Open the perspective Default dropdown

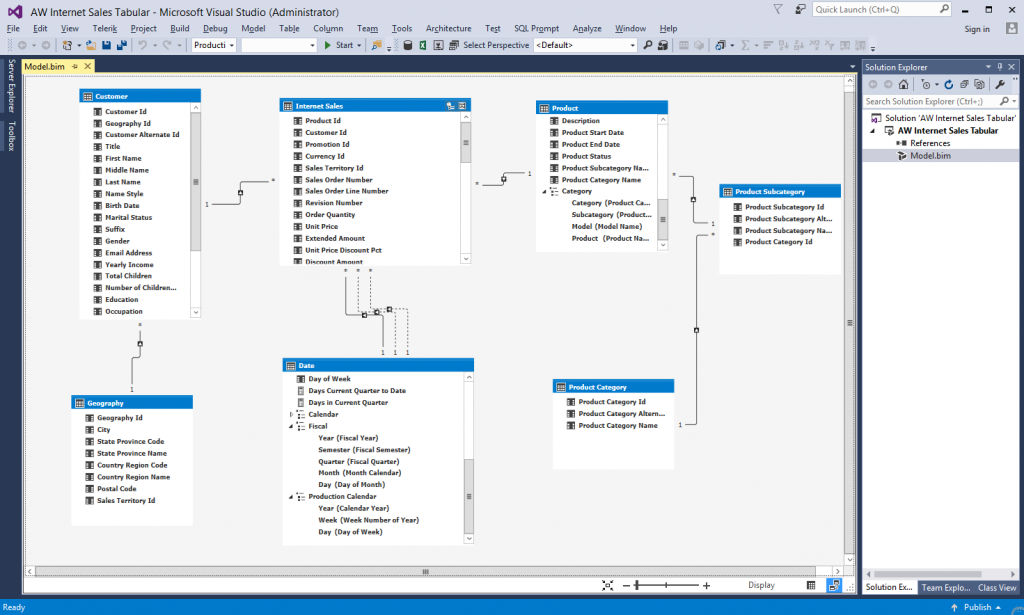(632, 45)
